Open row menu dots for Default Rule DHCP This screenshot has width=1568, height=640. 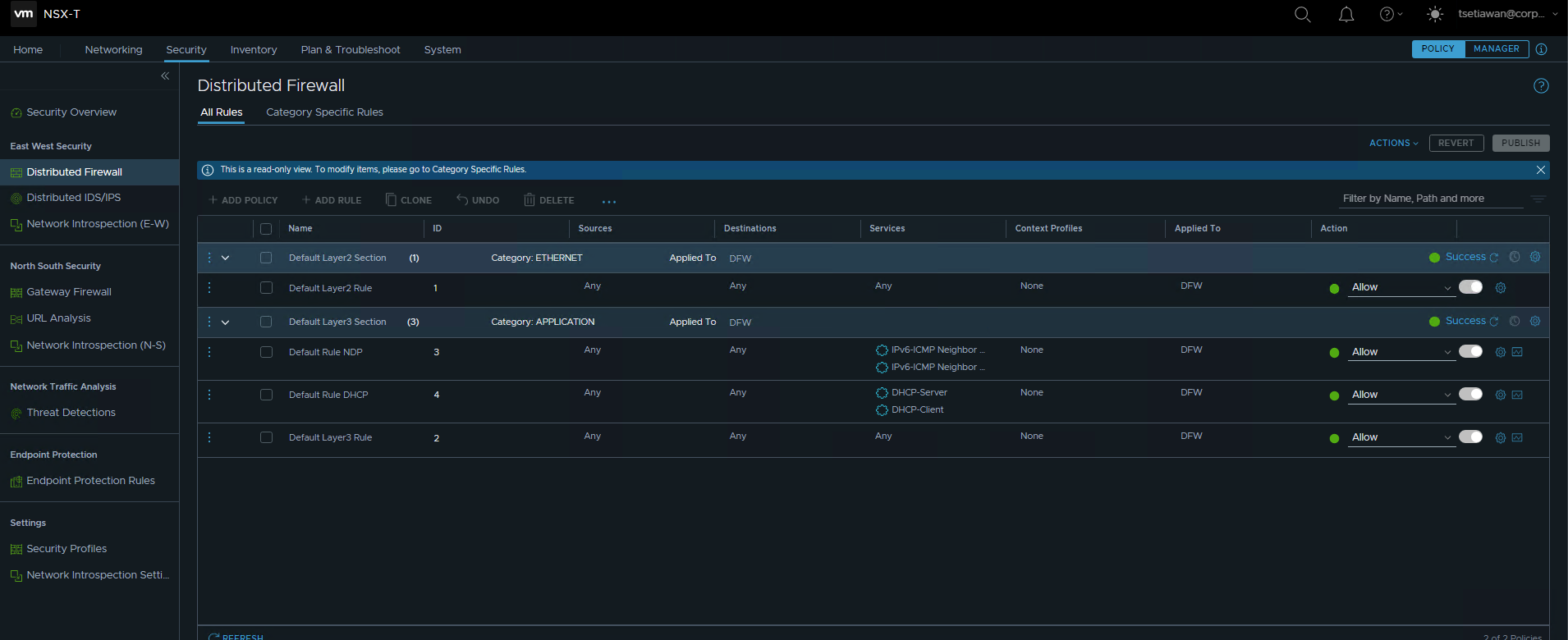click(209, 395)
